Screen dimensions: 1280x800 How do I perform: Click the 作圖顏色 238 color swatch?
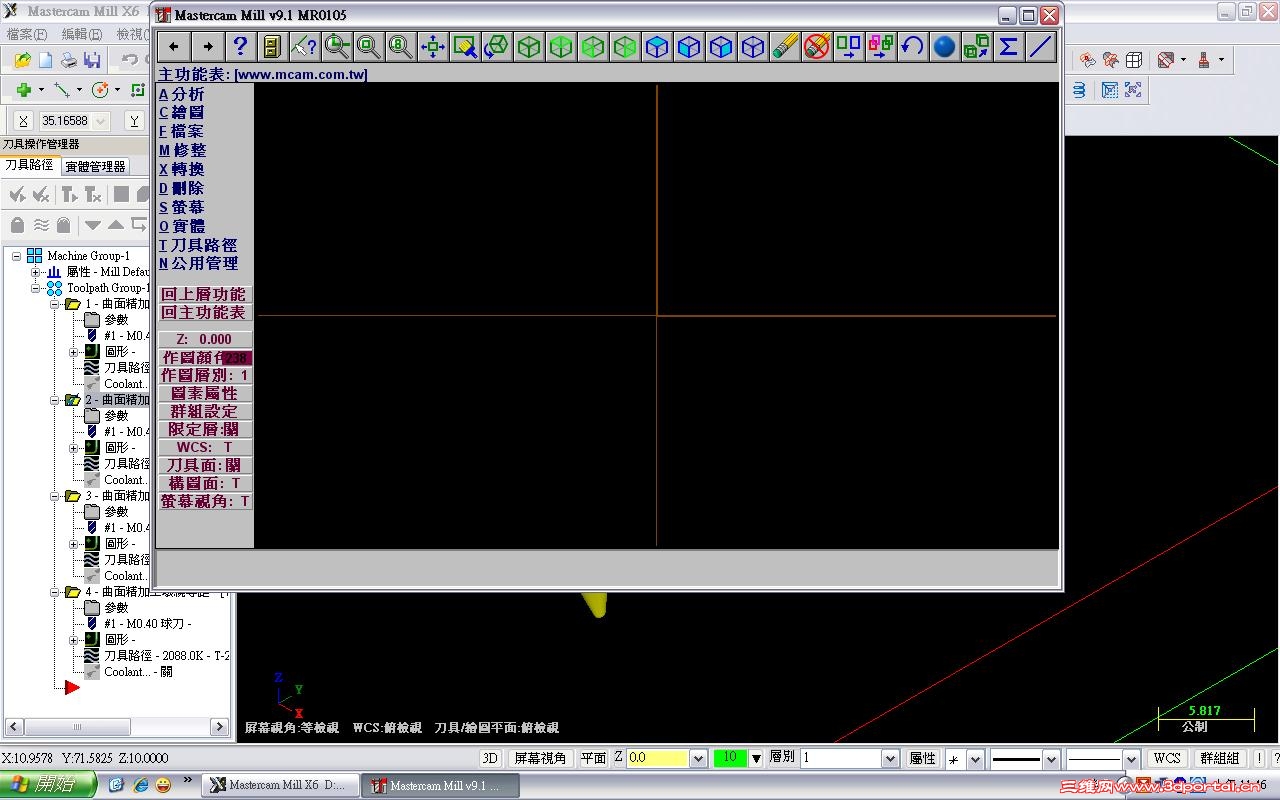coord(236,358)
